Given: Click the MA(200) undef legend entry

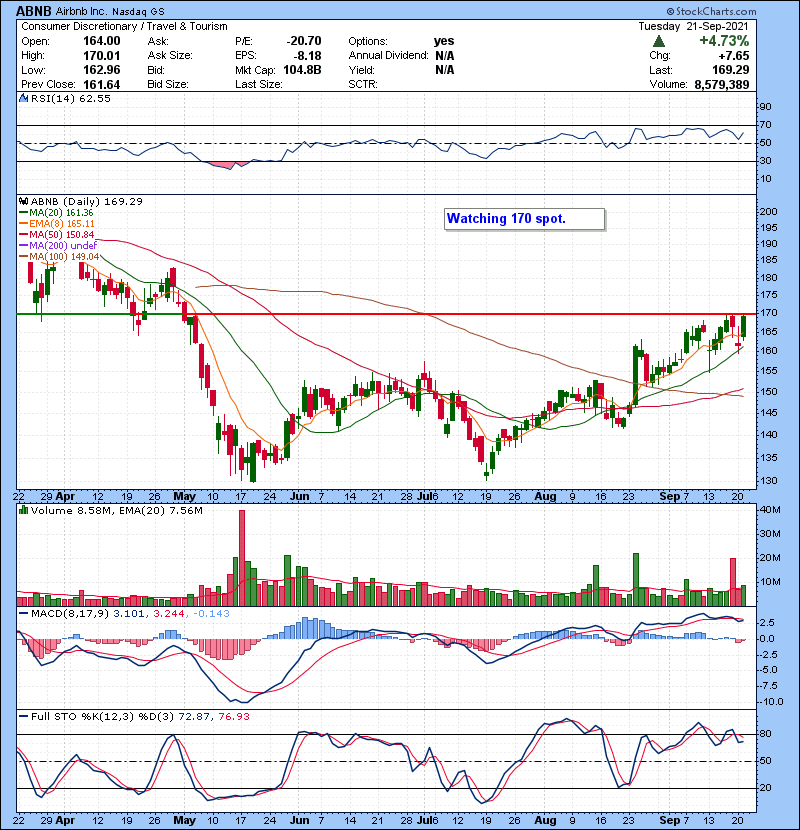Looking at the screenshot, I should click(x=58, y=246).
